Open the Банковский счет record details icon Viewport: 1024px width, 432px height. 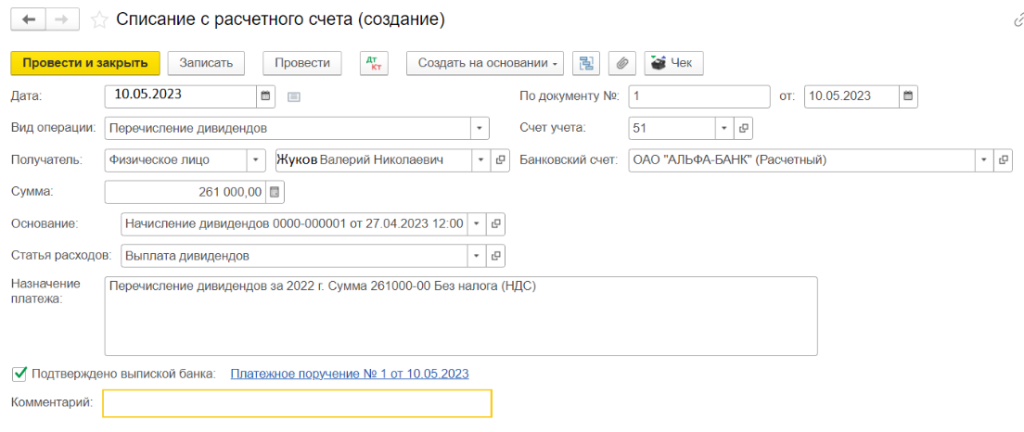(x=1004, y=159)
